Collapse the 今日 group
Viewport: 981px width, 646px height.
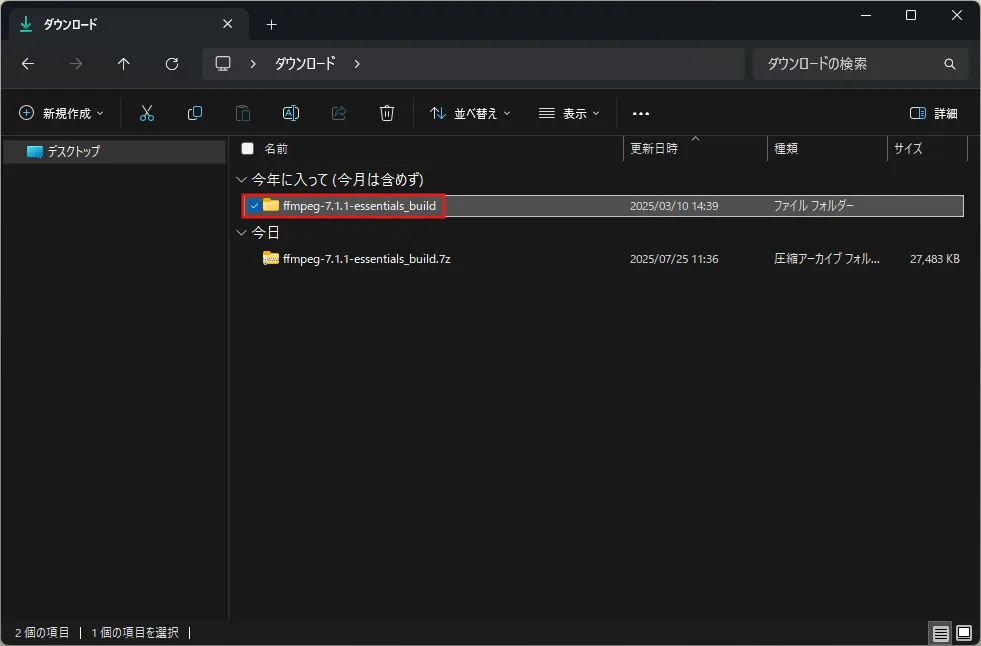click(241, 233)
